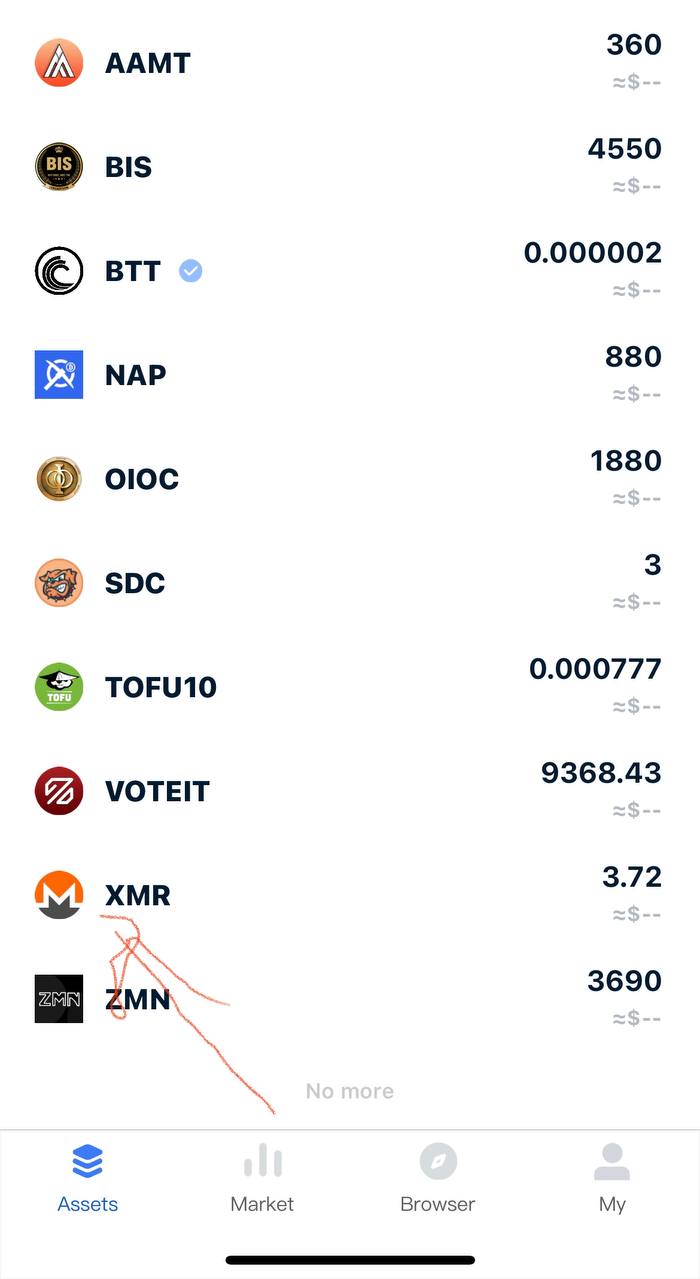Open the orange Monero XMR icon
Screen dimensions: 700x1279
pyautogui.click(x=59, y=895)
